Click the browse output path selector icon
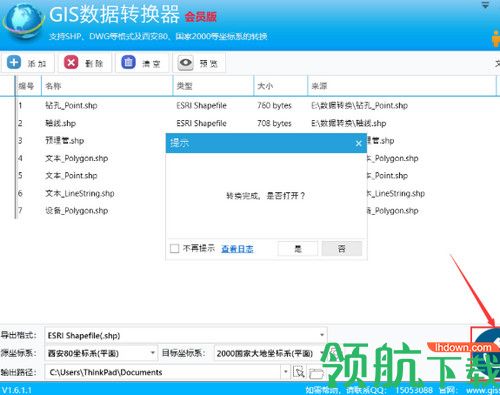 [299, 372]
